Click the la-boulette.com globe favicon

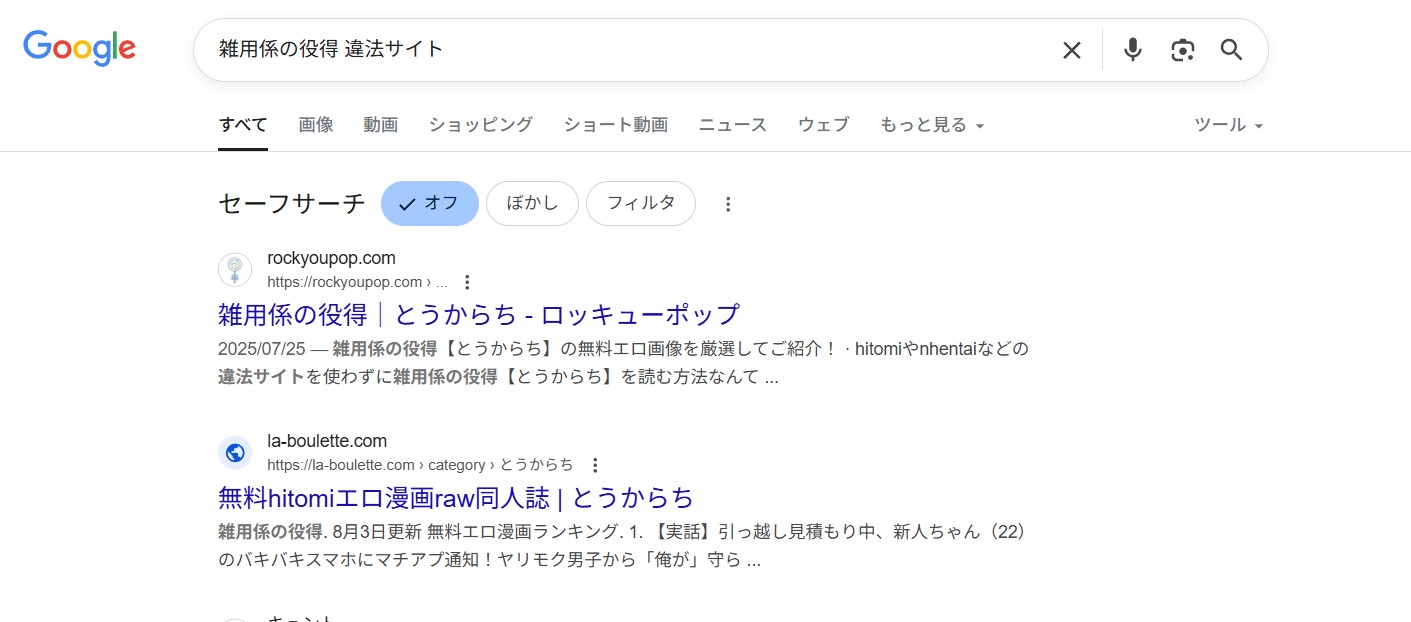[x=234, y=452]
